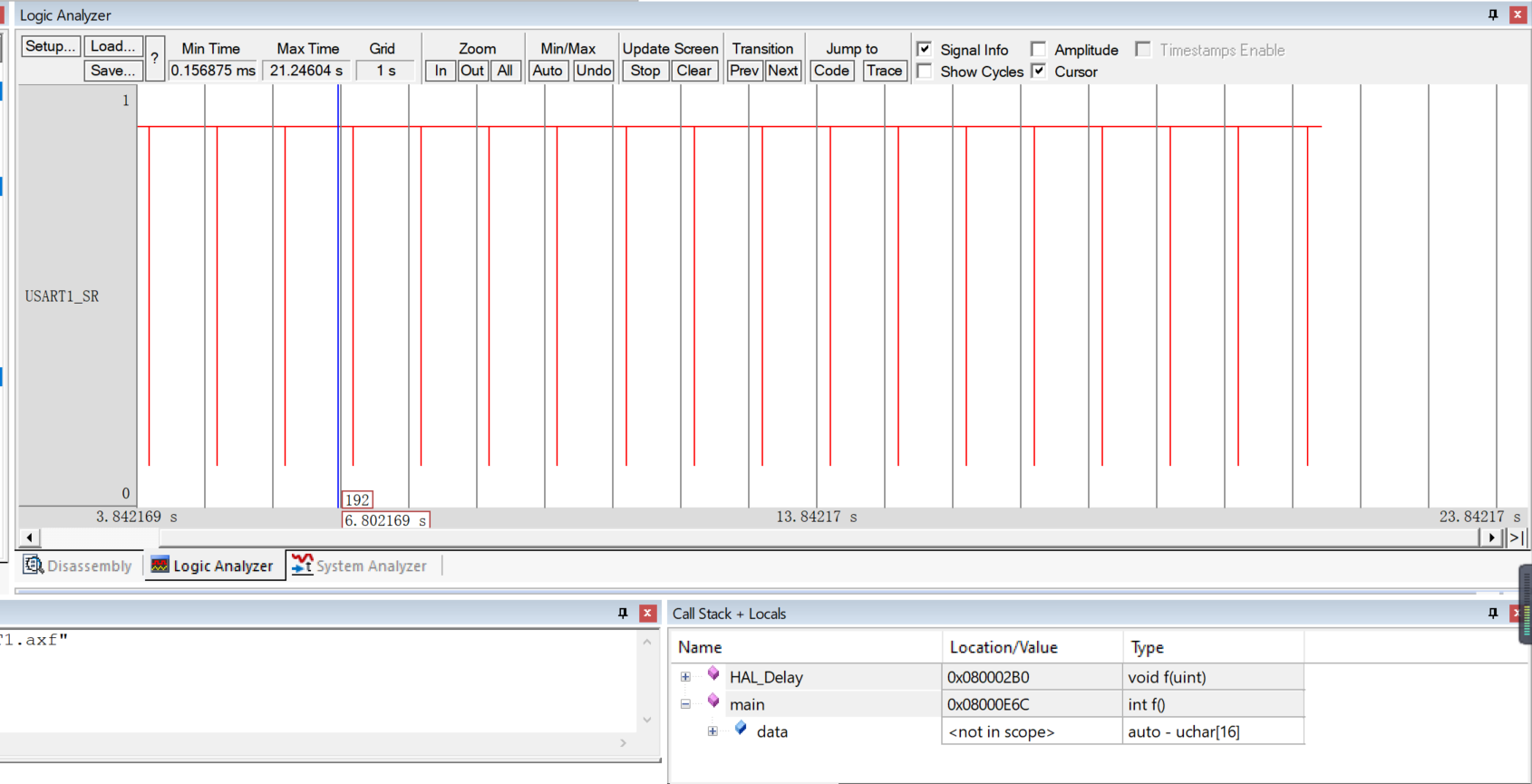
Task: Set Min/Max to Auto
Action: [x=548, y=71]
